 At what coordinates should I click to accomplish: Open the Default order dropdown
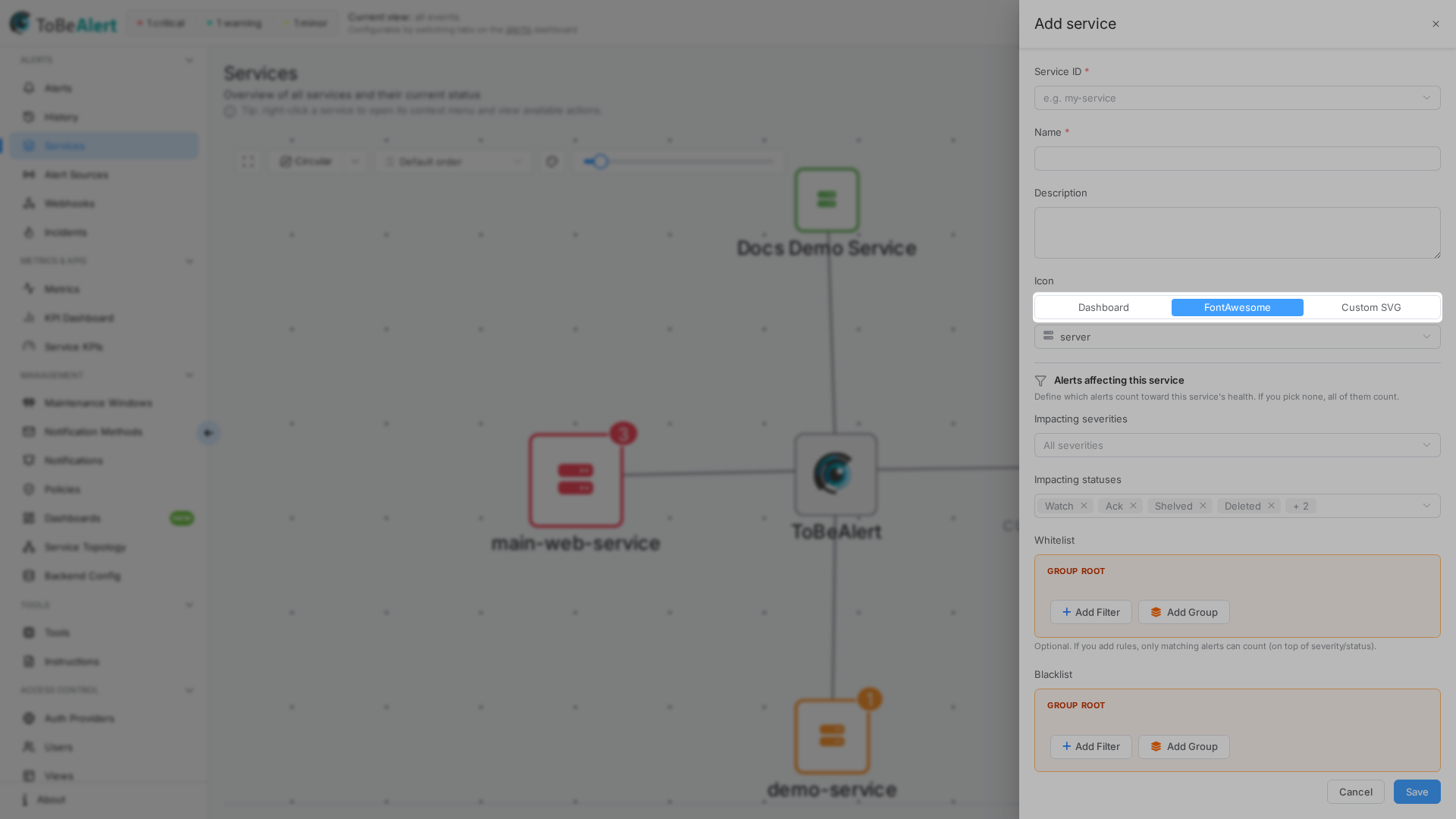click(x=453, y=162)
